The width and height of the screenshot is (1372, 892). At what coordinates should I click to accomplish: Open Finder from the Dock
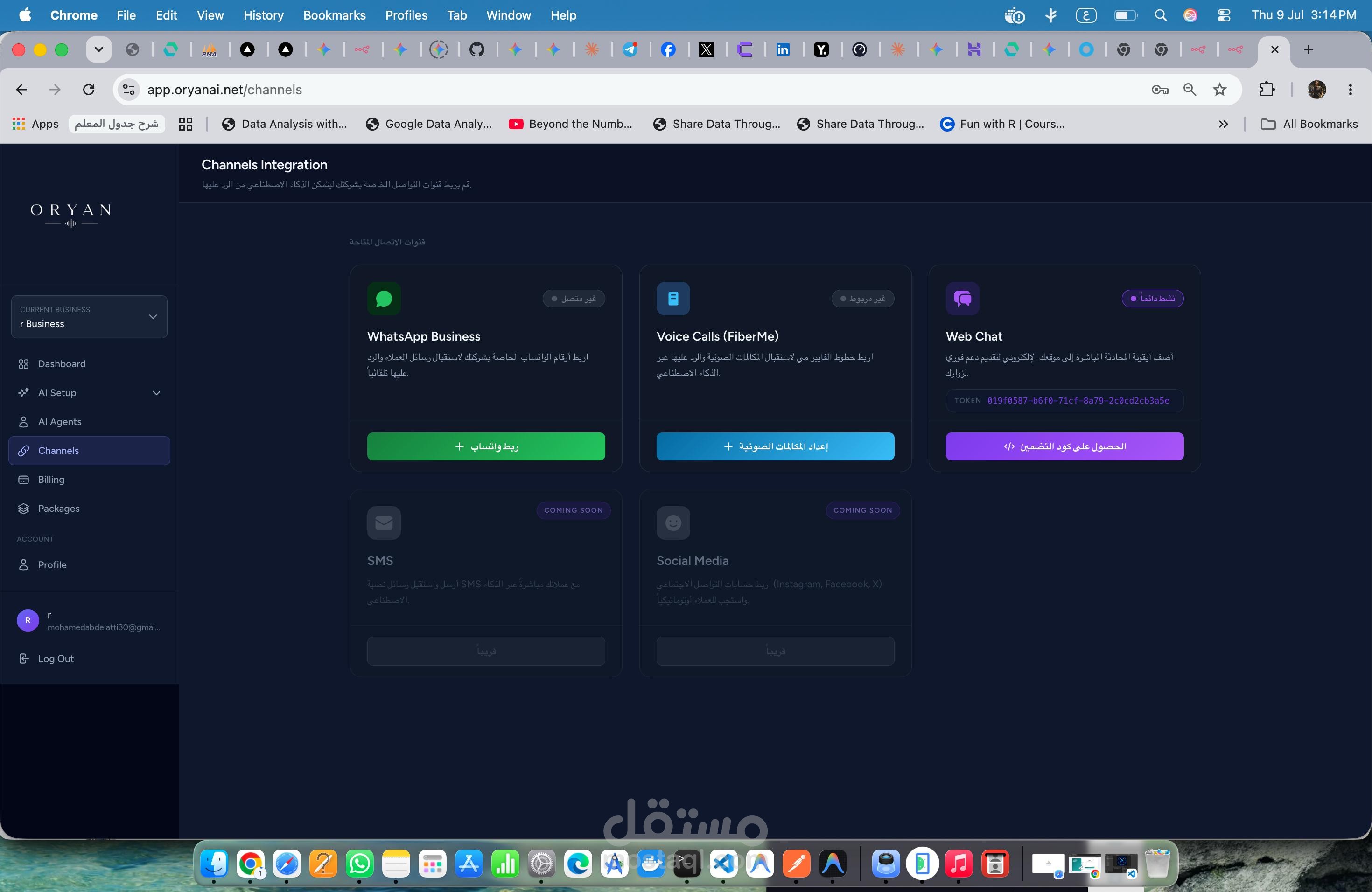point(215,864)
